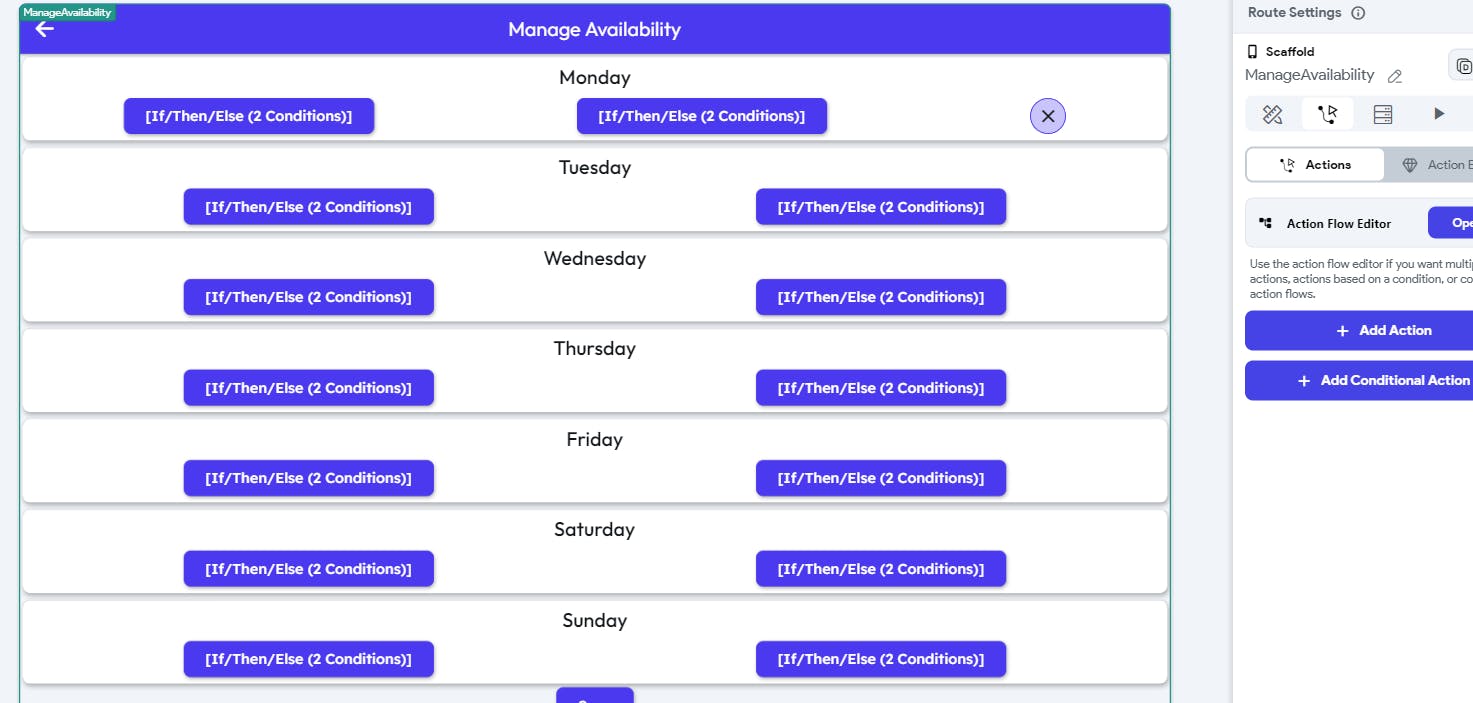Click the Sunday day label
Image resolution: width=1473 pixels, height=703 pixels.
[594, 620]
